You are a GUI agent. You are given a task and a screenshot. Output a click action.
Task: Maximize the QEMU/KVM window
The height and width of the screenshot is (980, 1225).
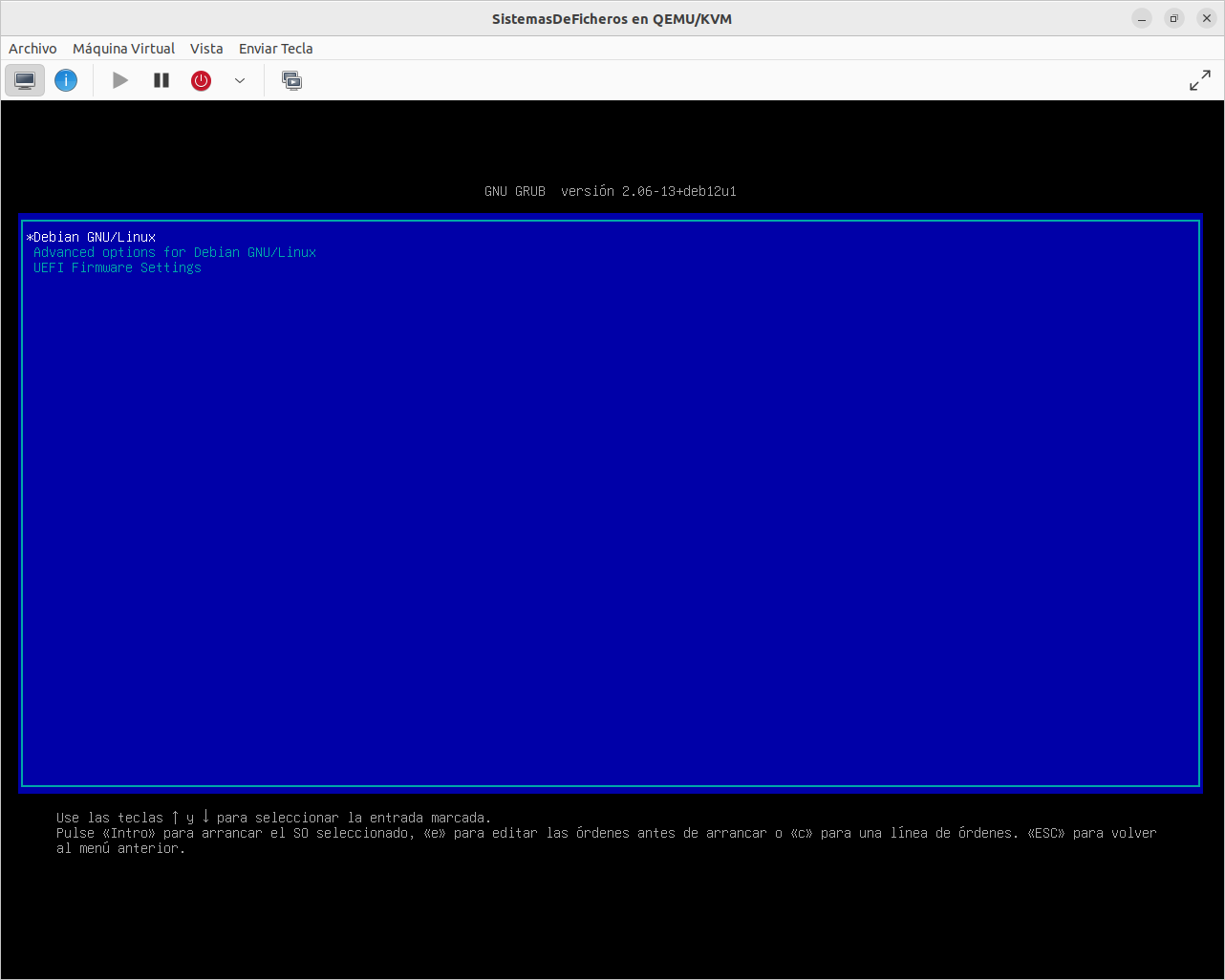1174,18
